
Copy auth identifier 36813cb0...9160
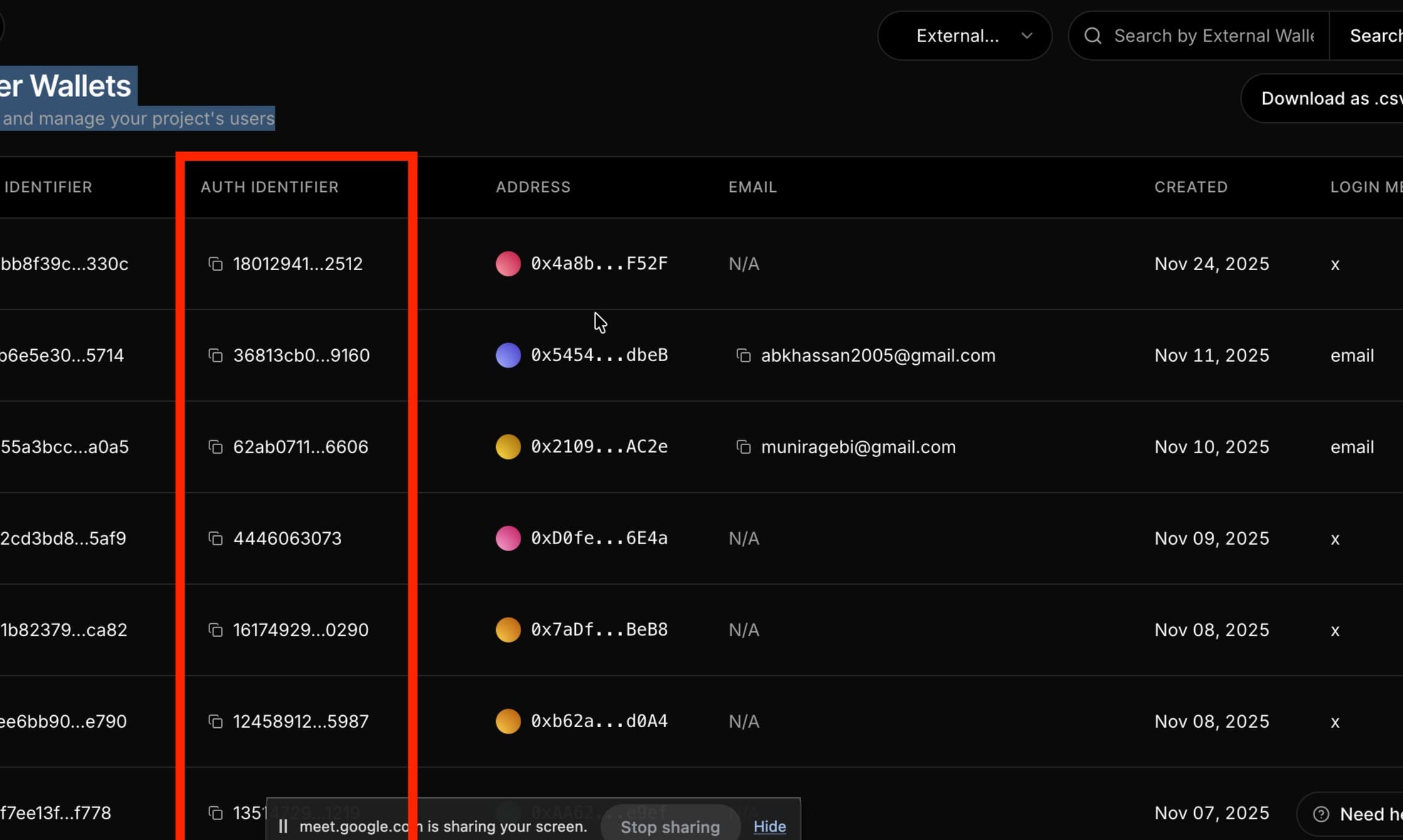pos(215,355)
